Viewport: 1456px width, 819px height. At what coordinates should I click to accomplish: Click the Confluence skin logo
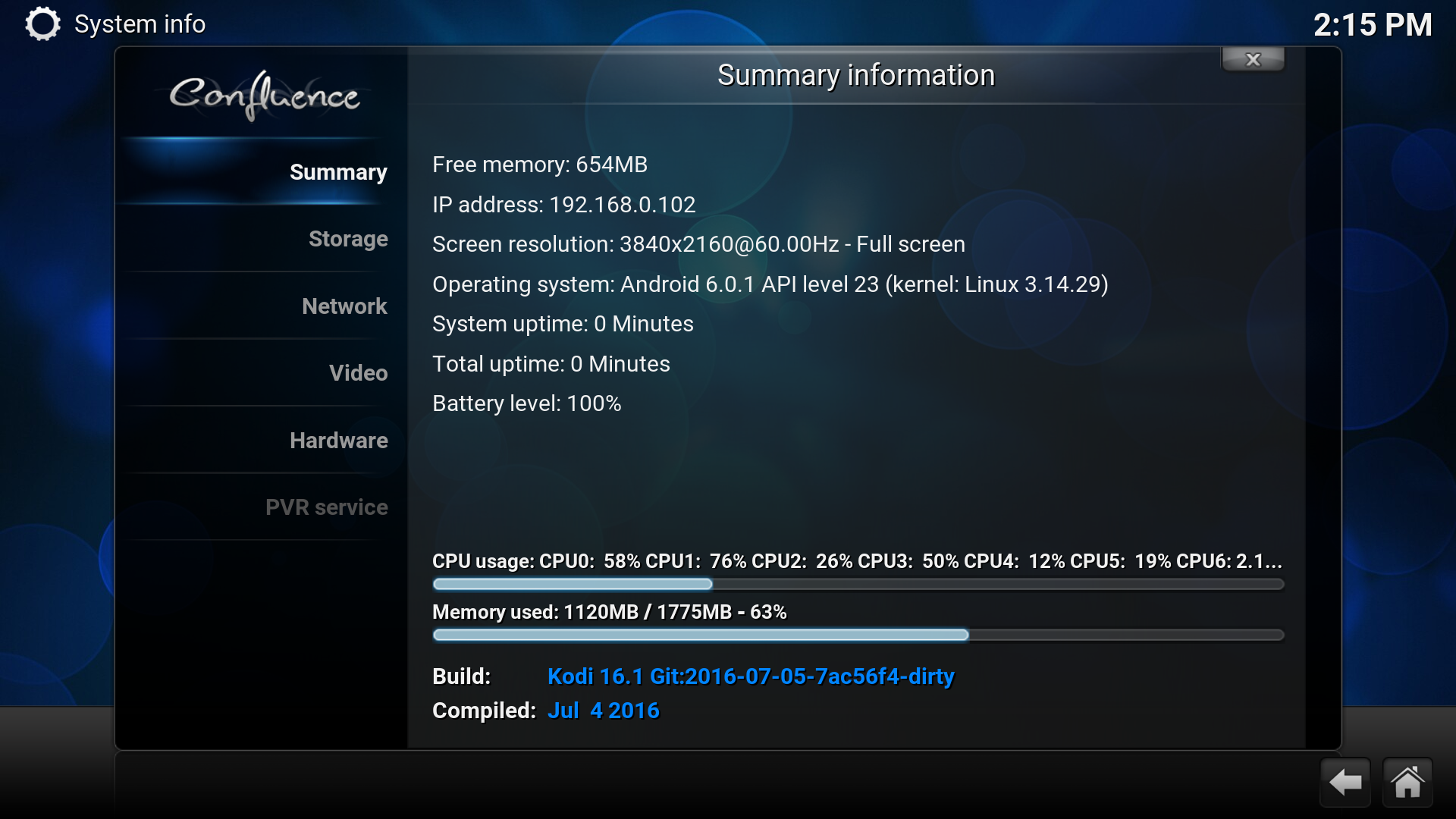click(x=265, y=95)
